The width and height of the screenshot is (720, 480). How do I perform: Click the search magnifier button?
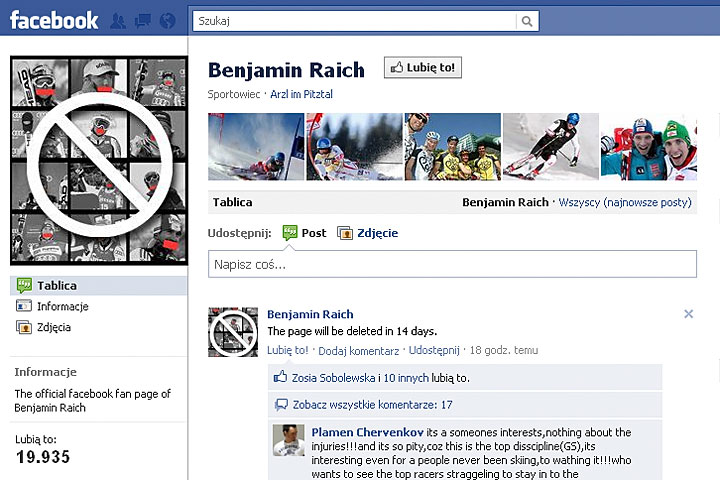pyautogui.click(x=527, y=21)
